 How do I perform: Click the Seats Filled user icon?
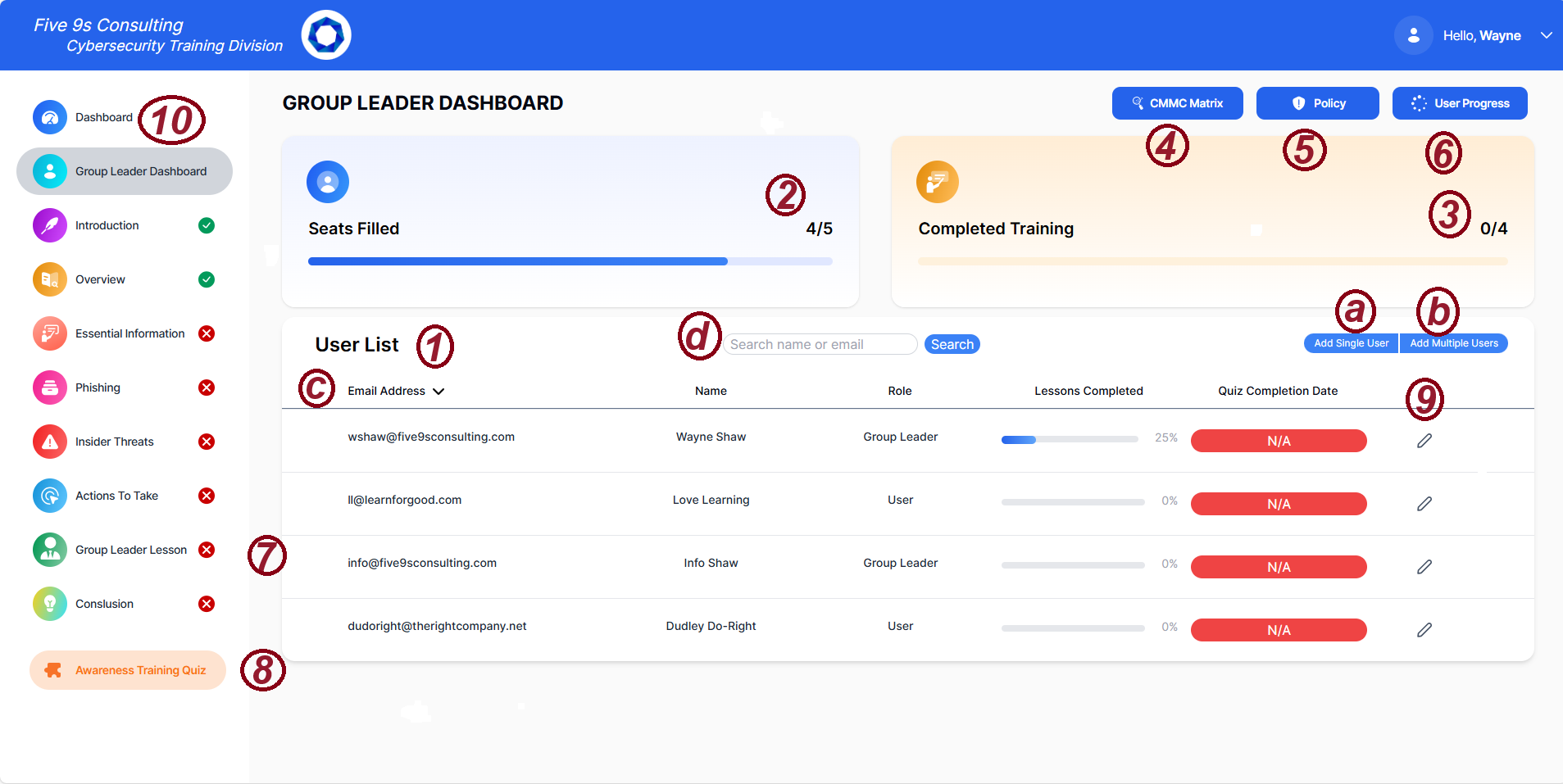(328, 182)
